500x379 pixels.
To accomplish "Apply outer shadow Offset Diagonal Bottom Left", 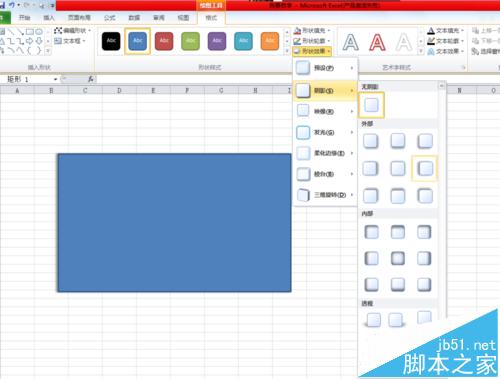I will tap(425, 141).
